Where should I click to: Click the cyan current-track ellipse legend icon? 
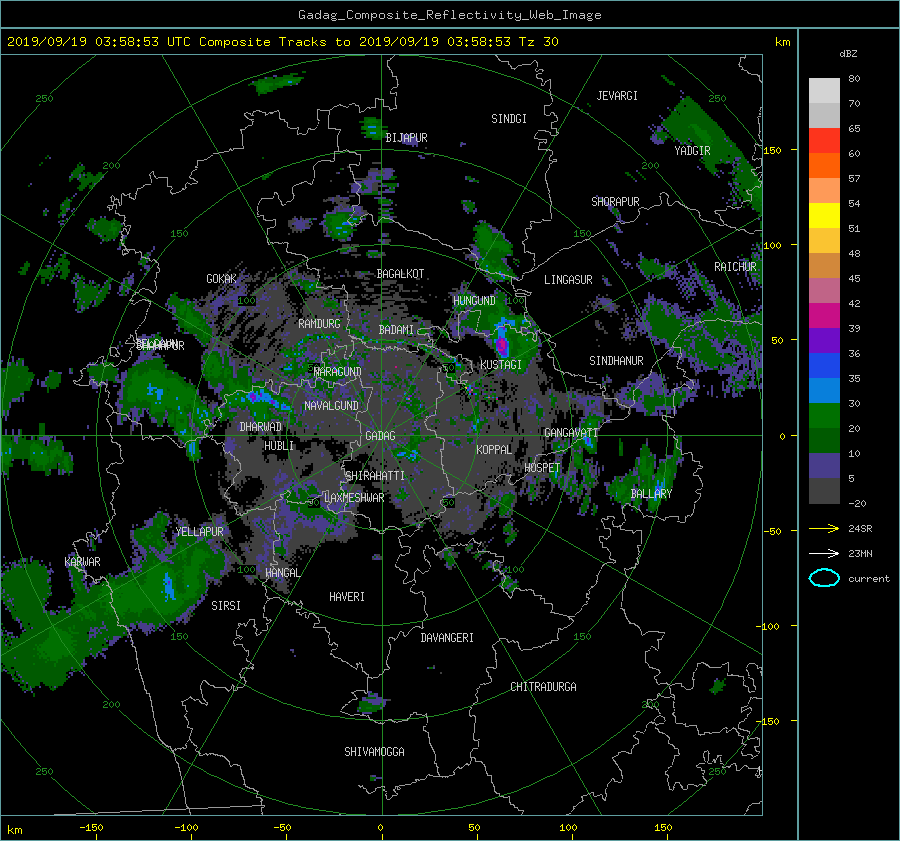click(x=824, y=578)
